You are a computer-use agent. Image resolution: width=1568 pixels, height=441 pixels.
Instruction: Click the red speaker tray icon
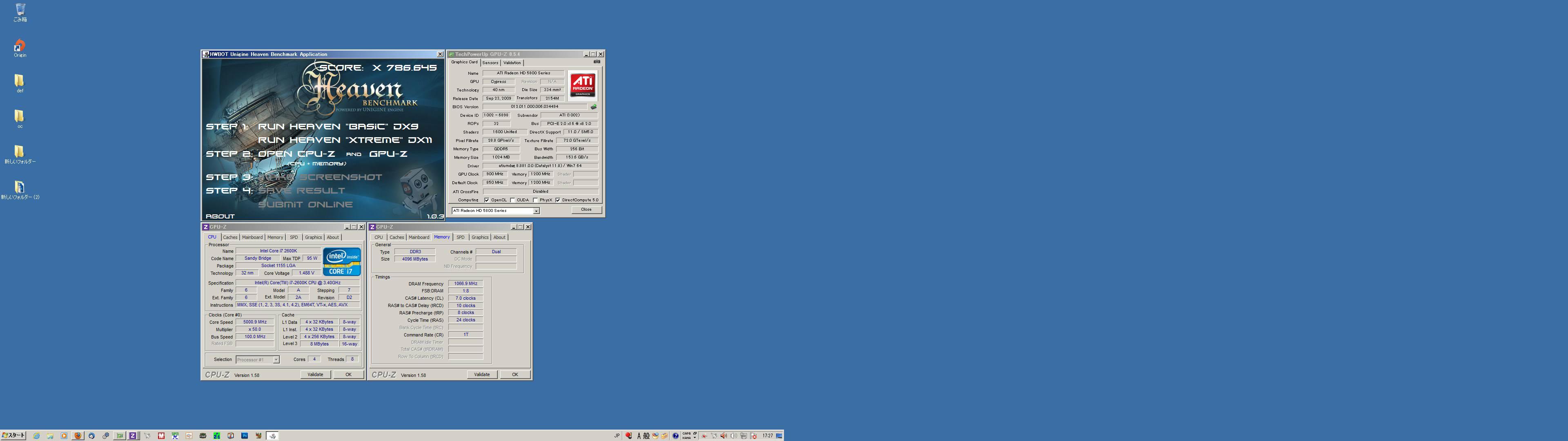pyautogui.click(x=724, y=436)
